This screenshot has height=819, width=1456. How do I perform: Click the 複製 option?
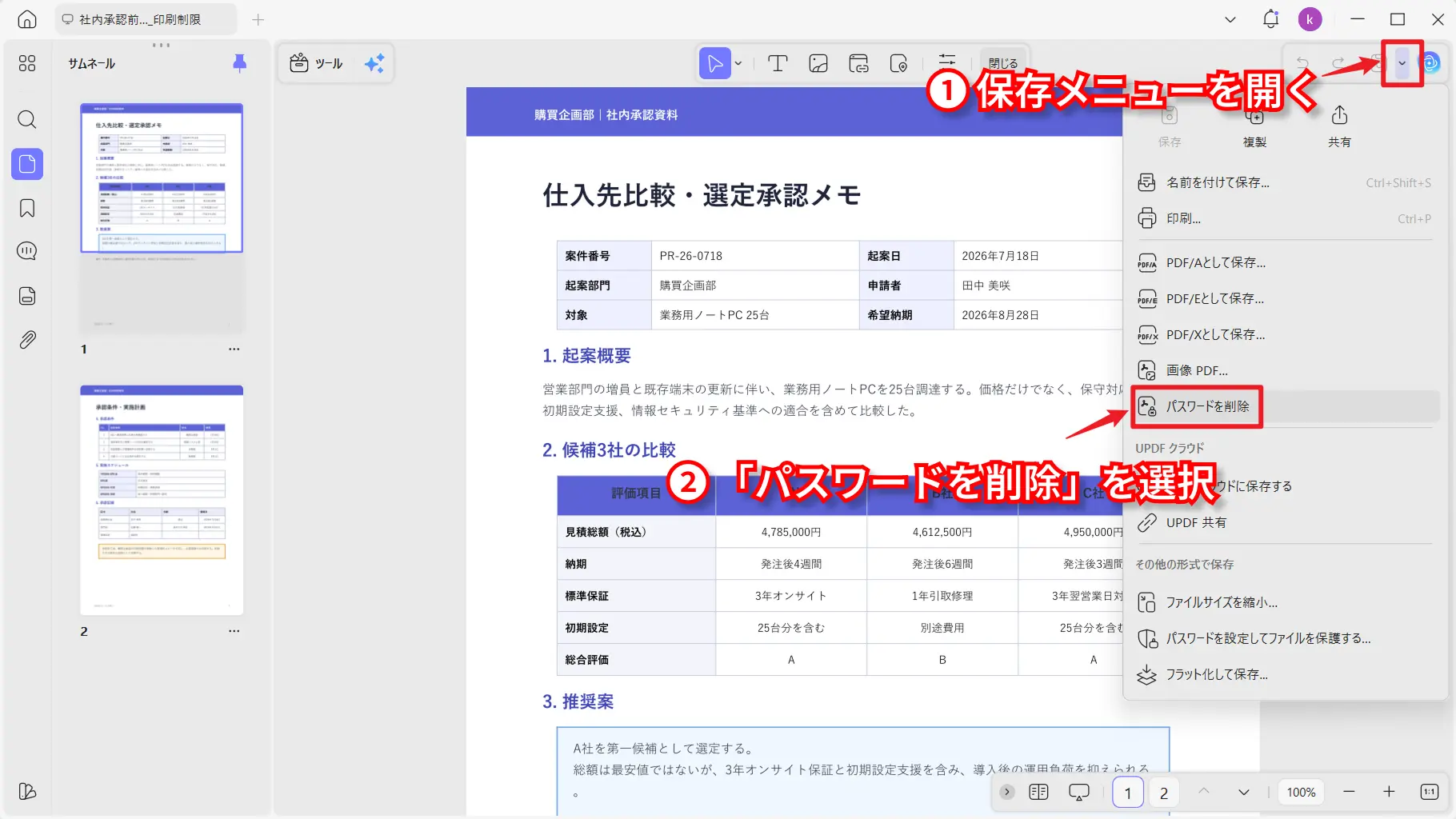(x=1254, y=126)
